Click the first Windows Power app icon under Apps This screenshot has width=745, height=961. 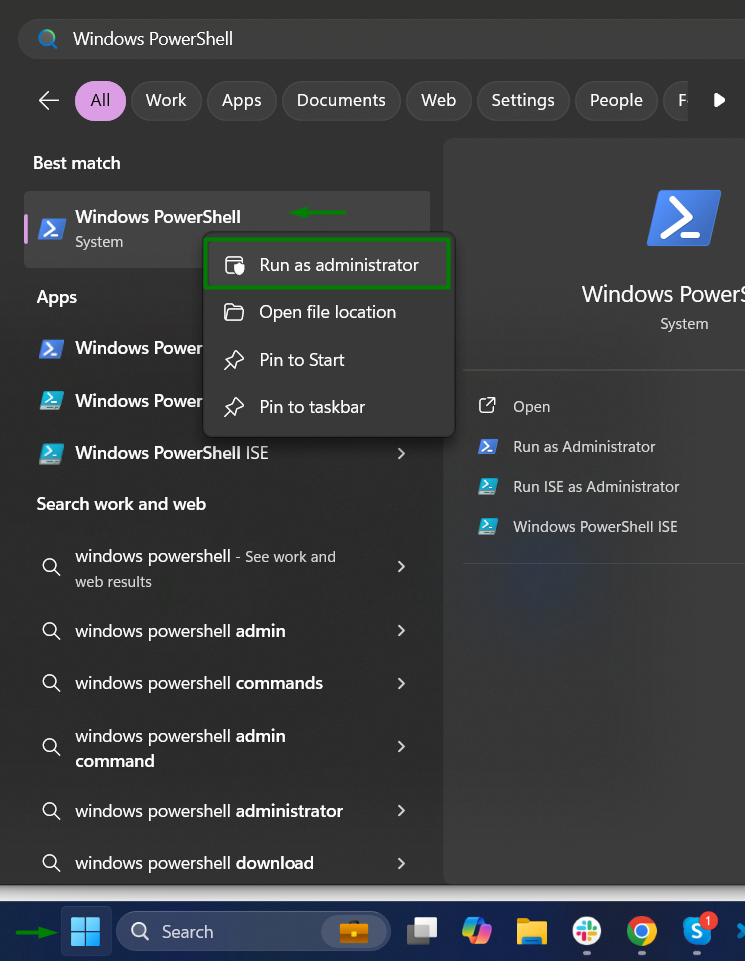pos(51,349)
